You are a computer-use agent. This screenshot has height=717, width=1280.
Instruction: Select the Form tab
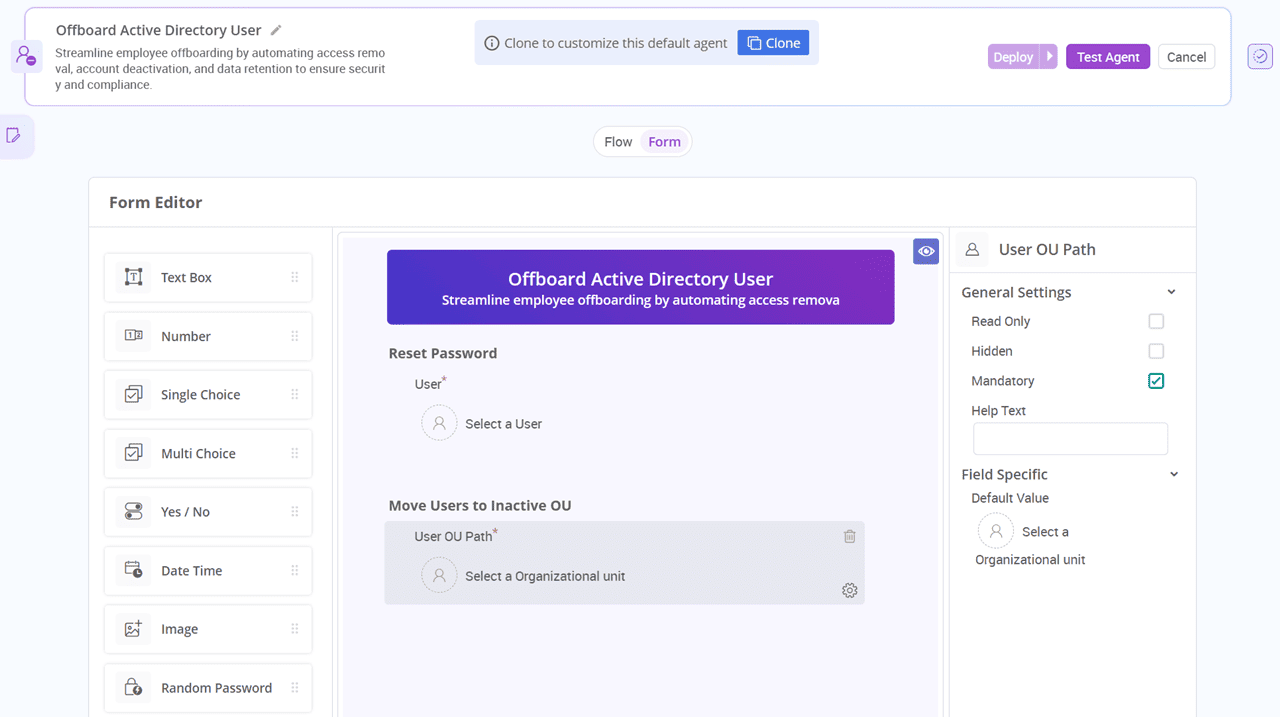click(664, 141)
